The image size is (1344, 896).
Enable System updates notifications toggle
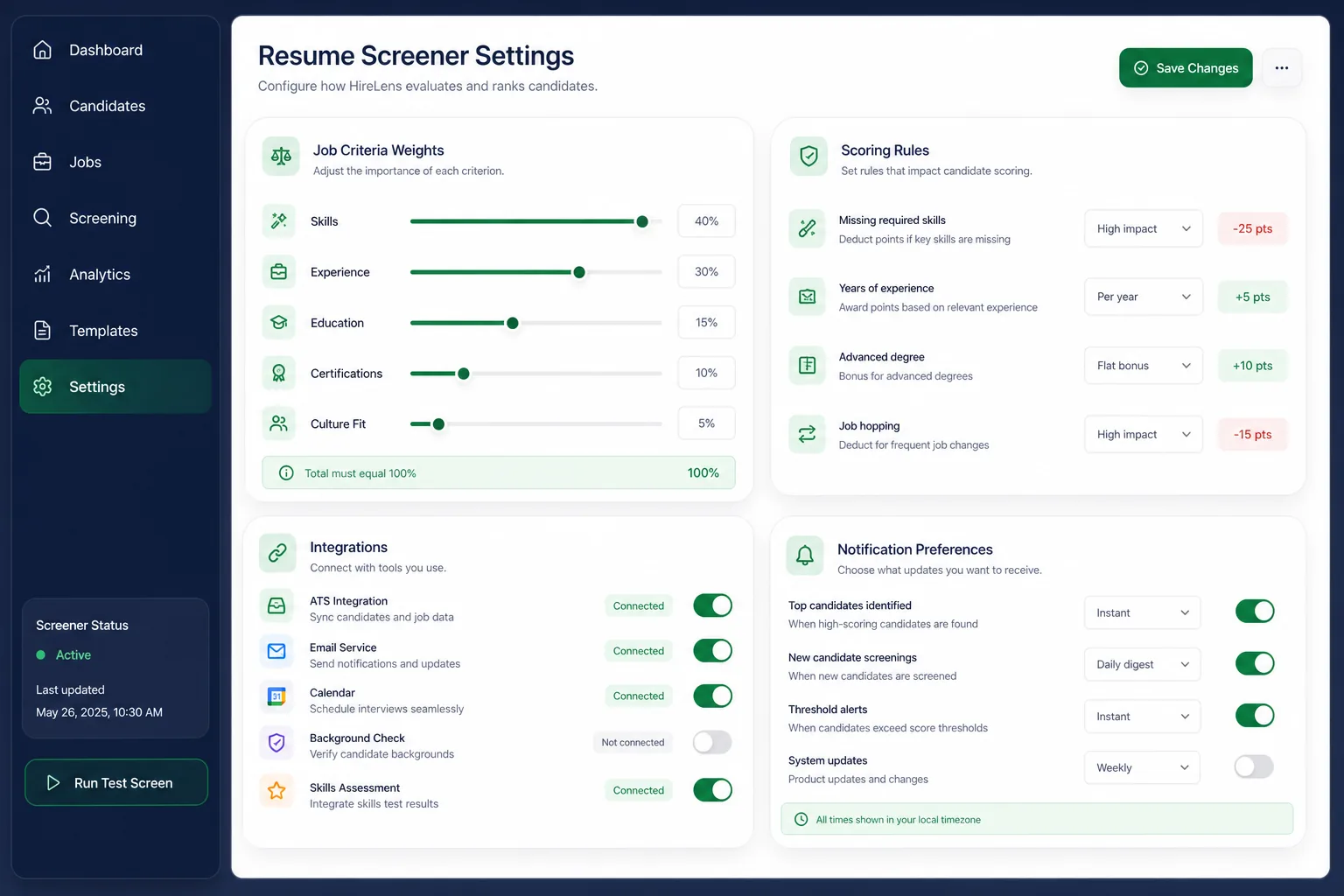[x=1255, y=767]
